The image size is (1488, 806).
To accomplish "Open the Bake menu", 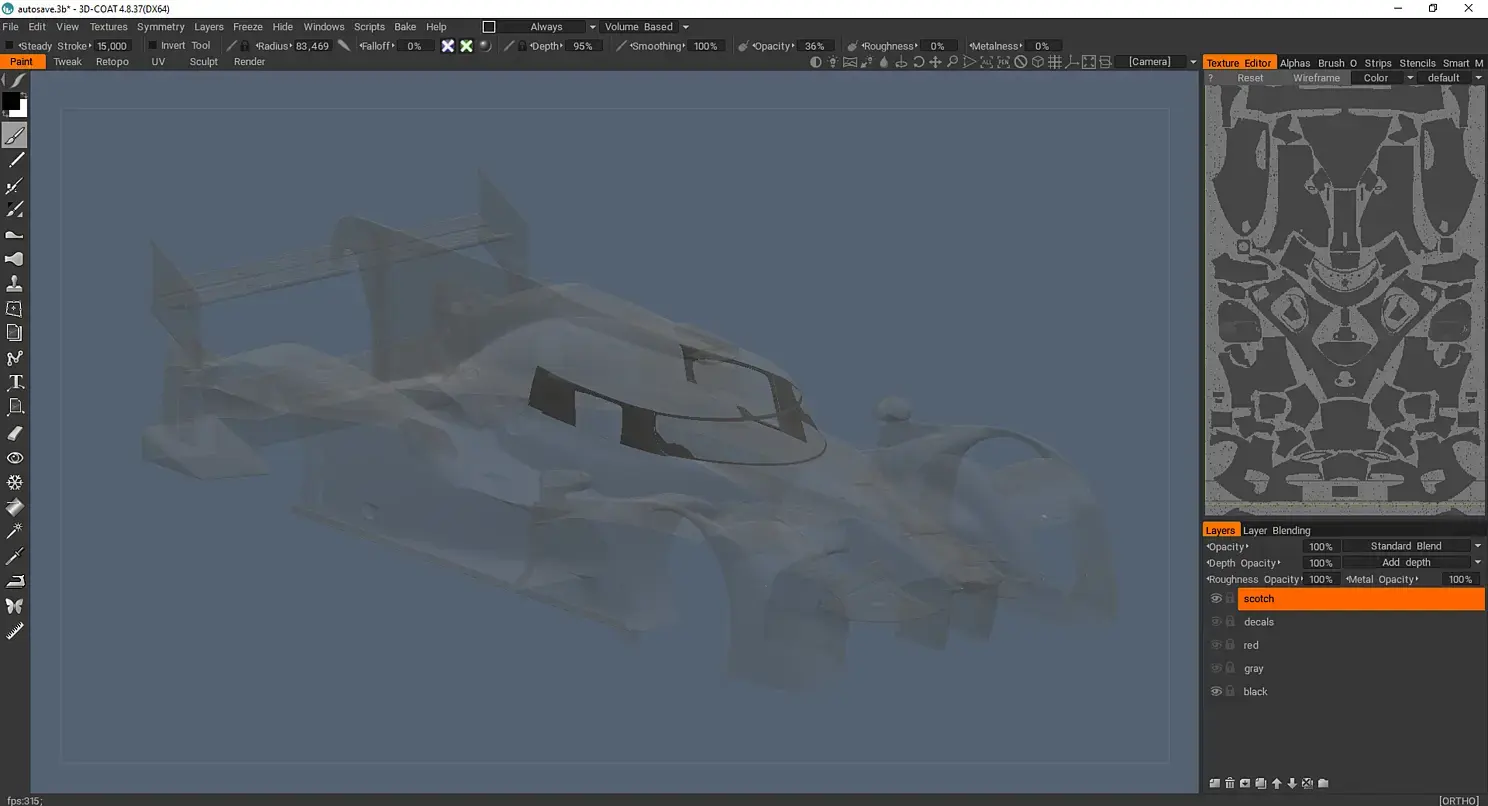I will click(405, 27).
